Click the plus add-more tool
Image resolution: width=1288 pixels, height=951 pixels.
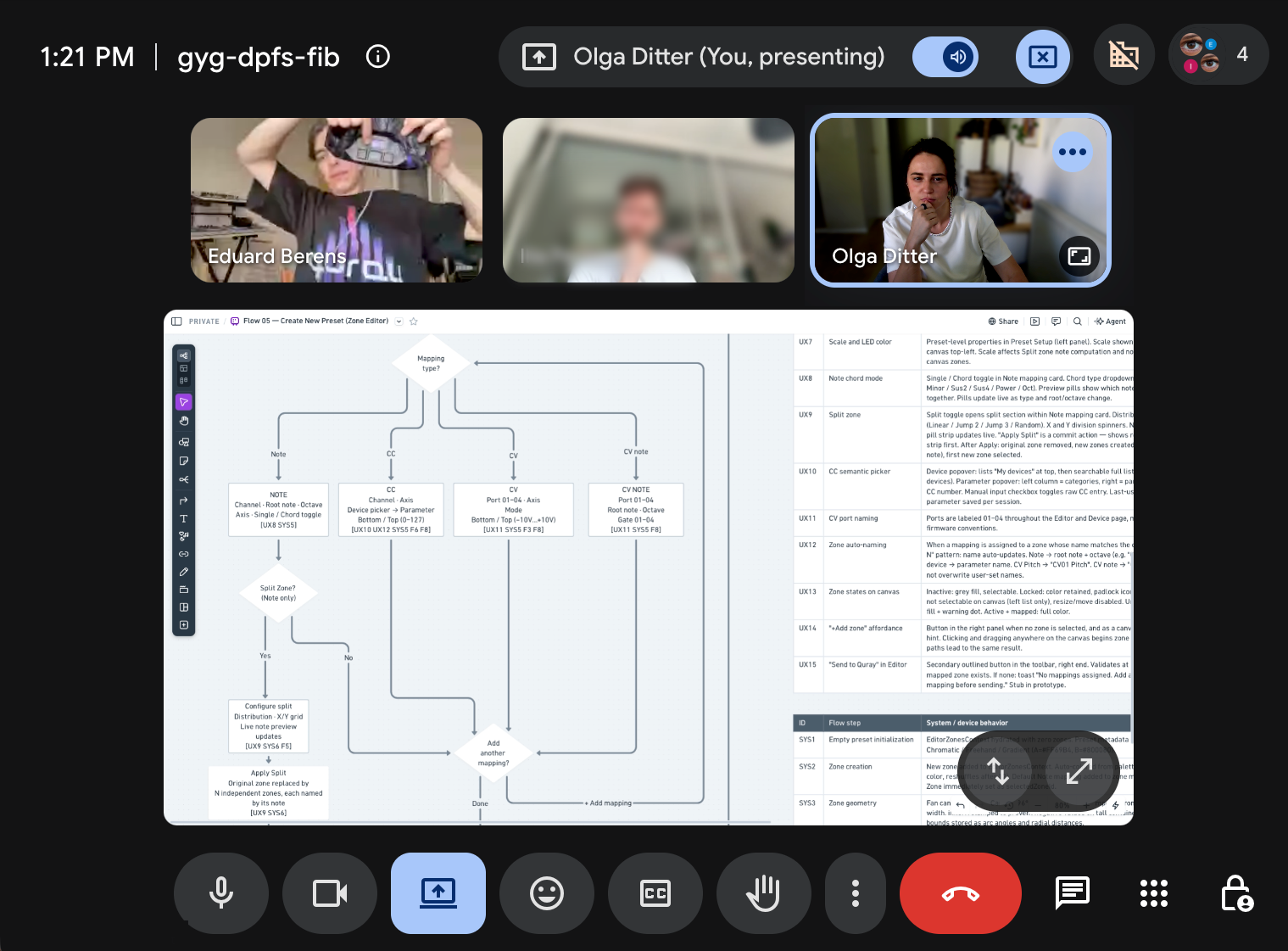184,625
